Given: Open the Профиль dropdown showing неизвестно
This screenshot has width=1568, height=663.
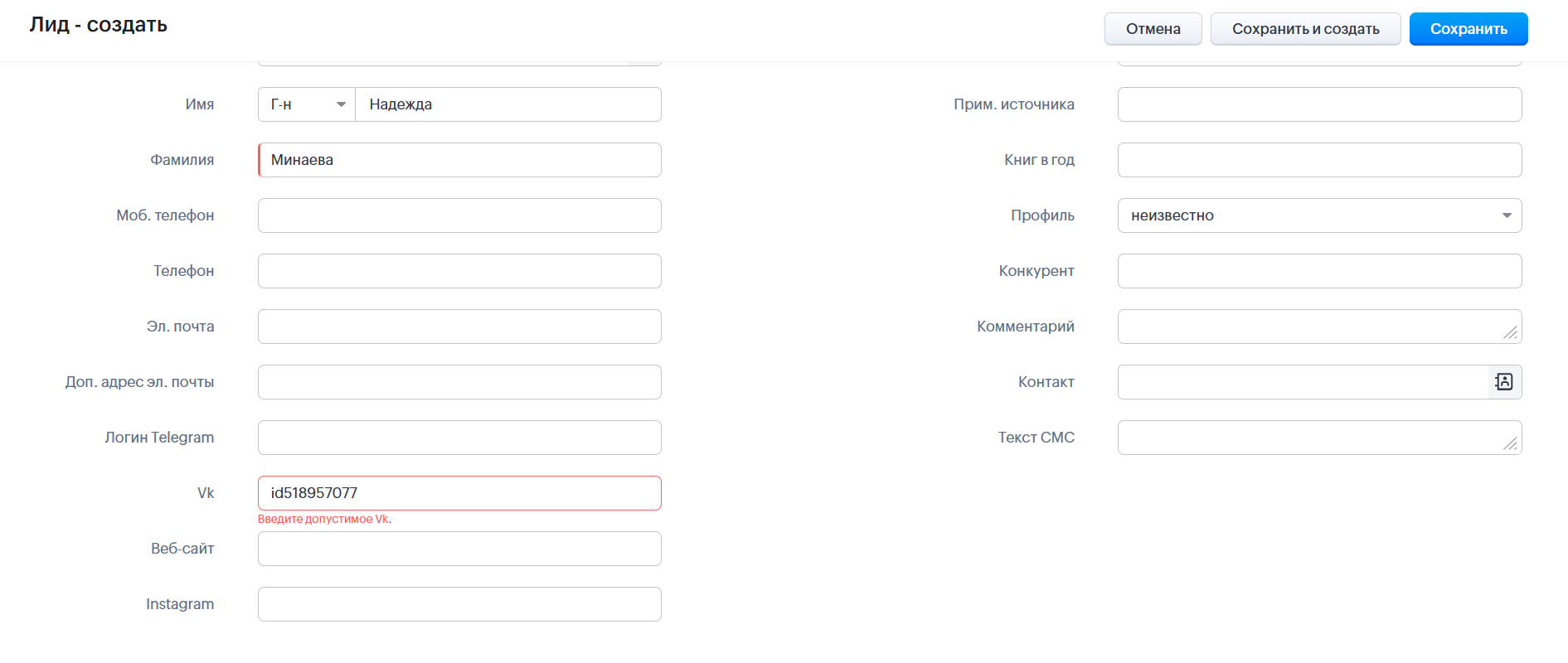Looking at the screenshot, I should click(x=1319, y=215).
